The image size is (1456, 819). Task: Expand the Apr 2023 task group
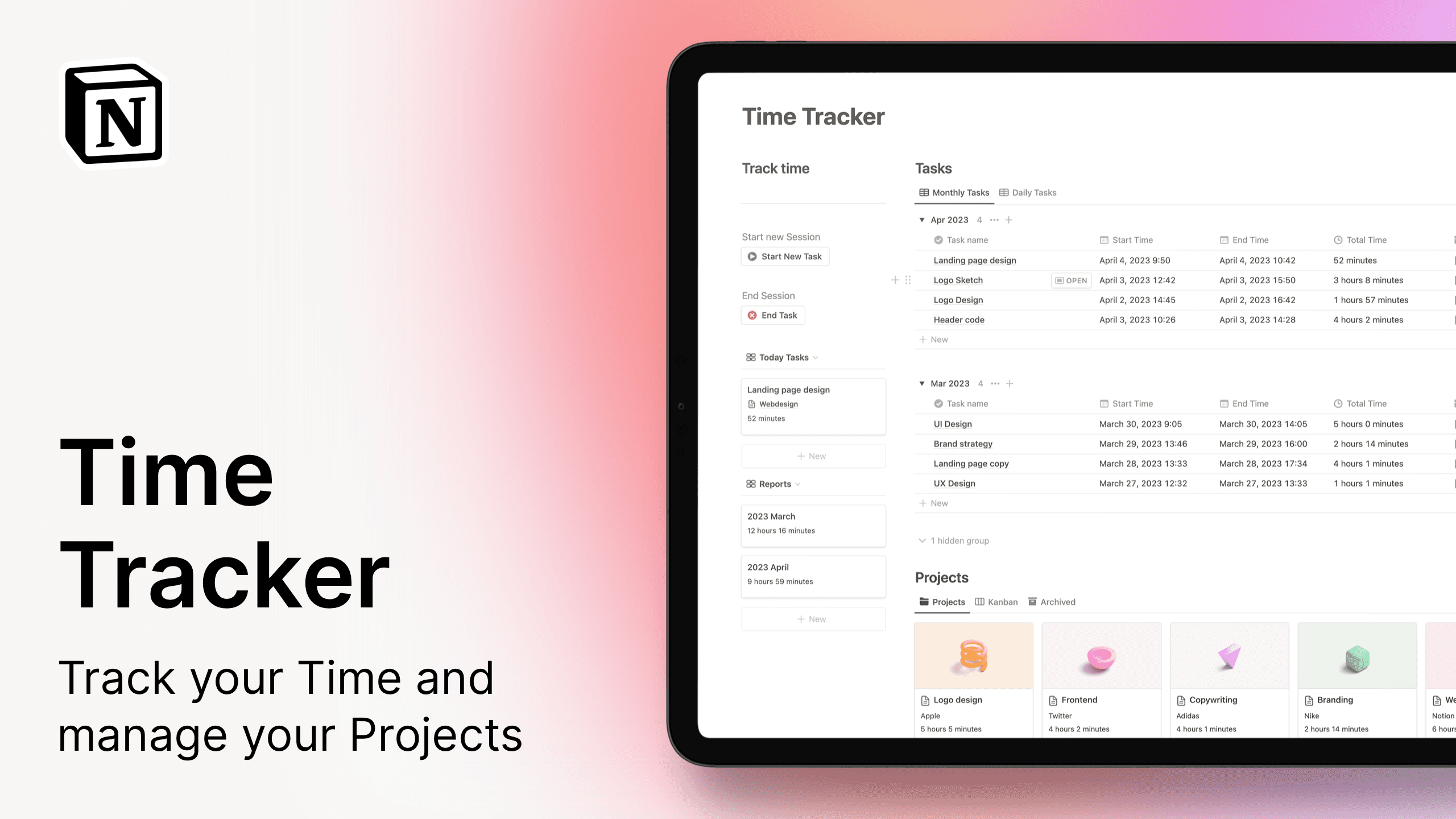point(921,220)
